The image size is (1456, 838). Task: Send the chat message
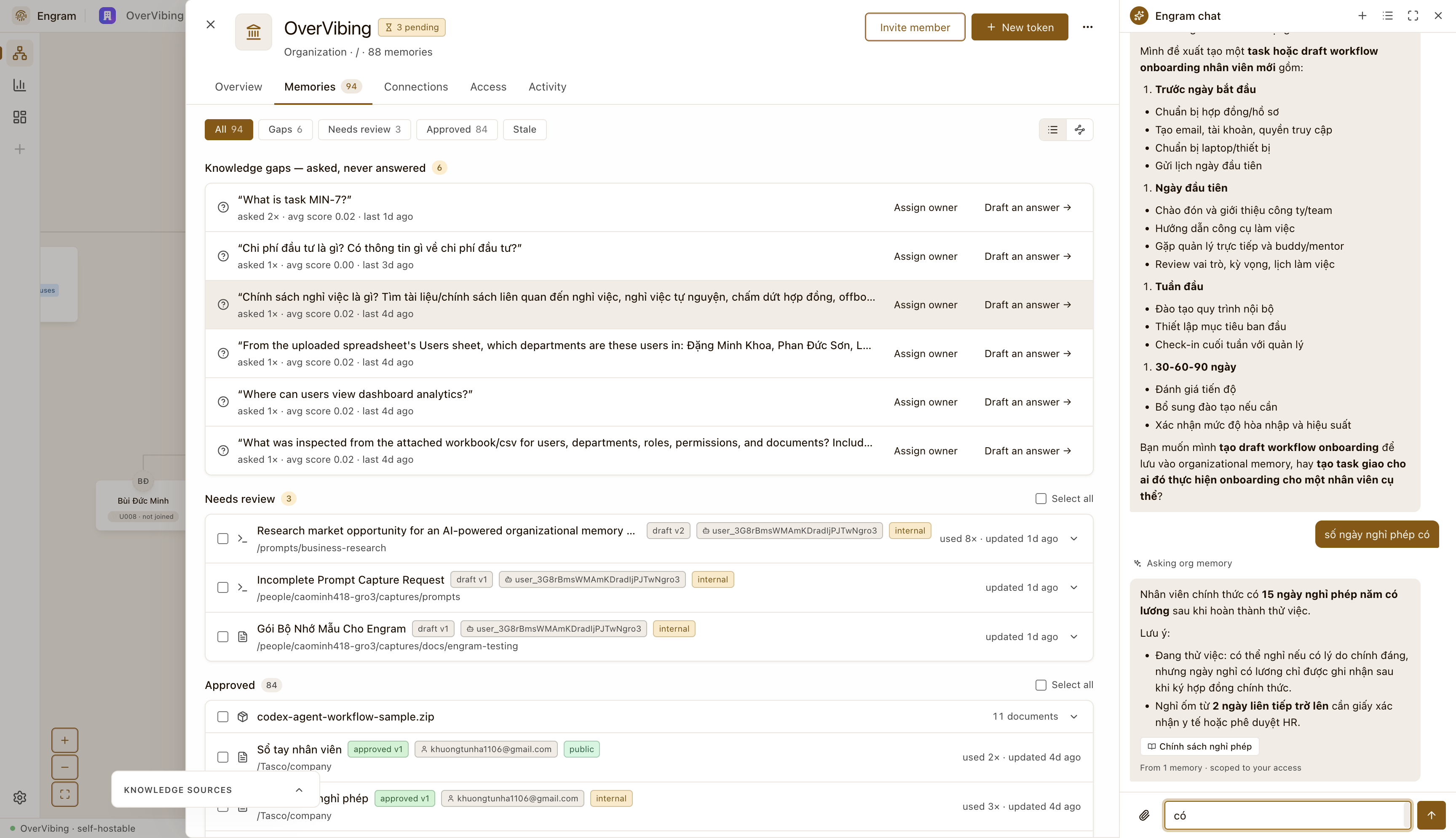(x=1431, y=815)
